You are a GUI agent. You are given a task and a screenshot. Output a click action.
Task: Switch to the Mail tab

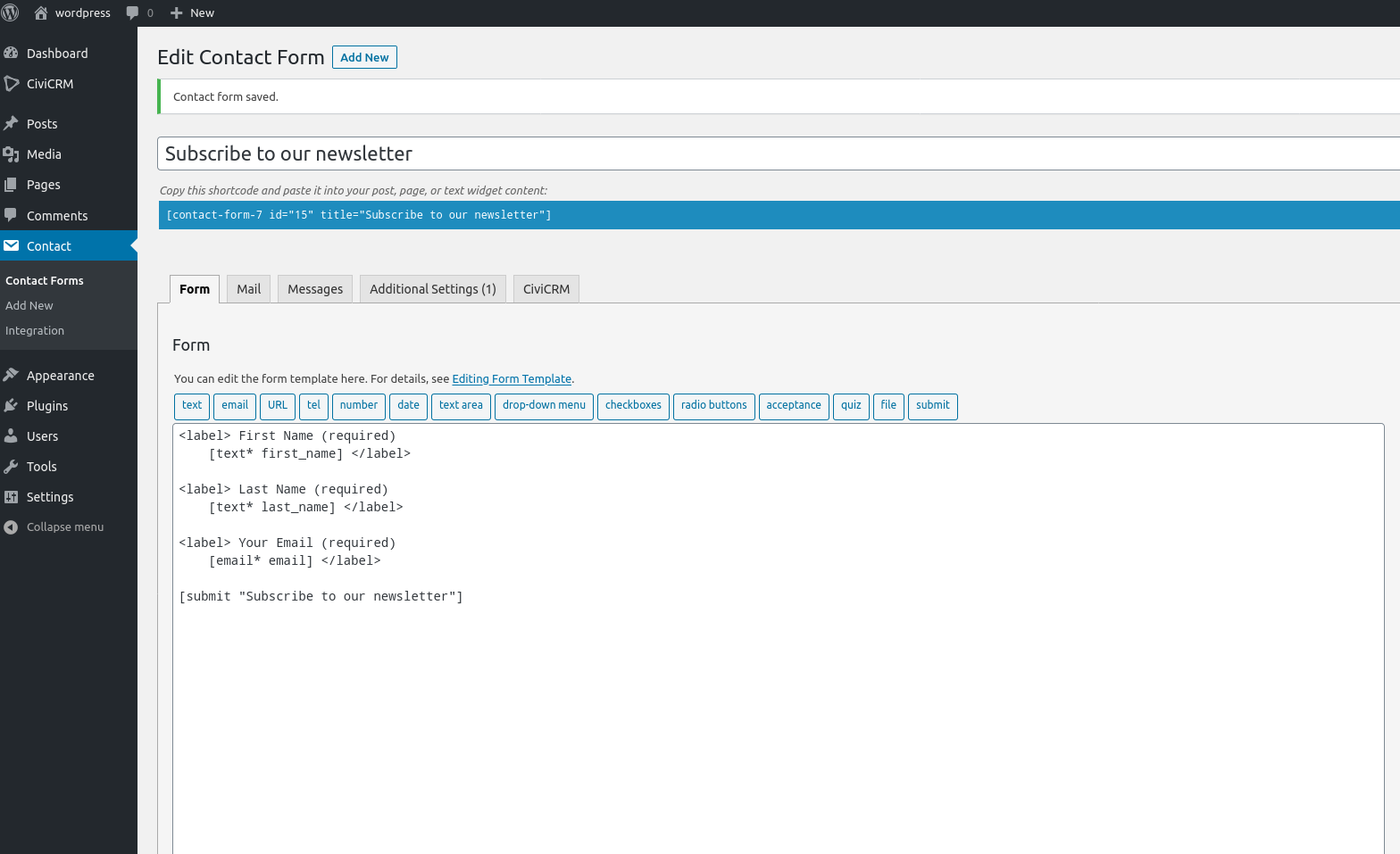pos(248,289)
